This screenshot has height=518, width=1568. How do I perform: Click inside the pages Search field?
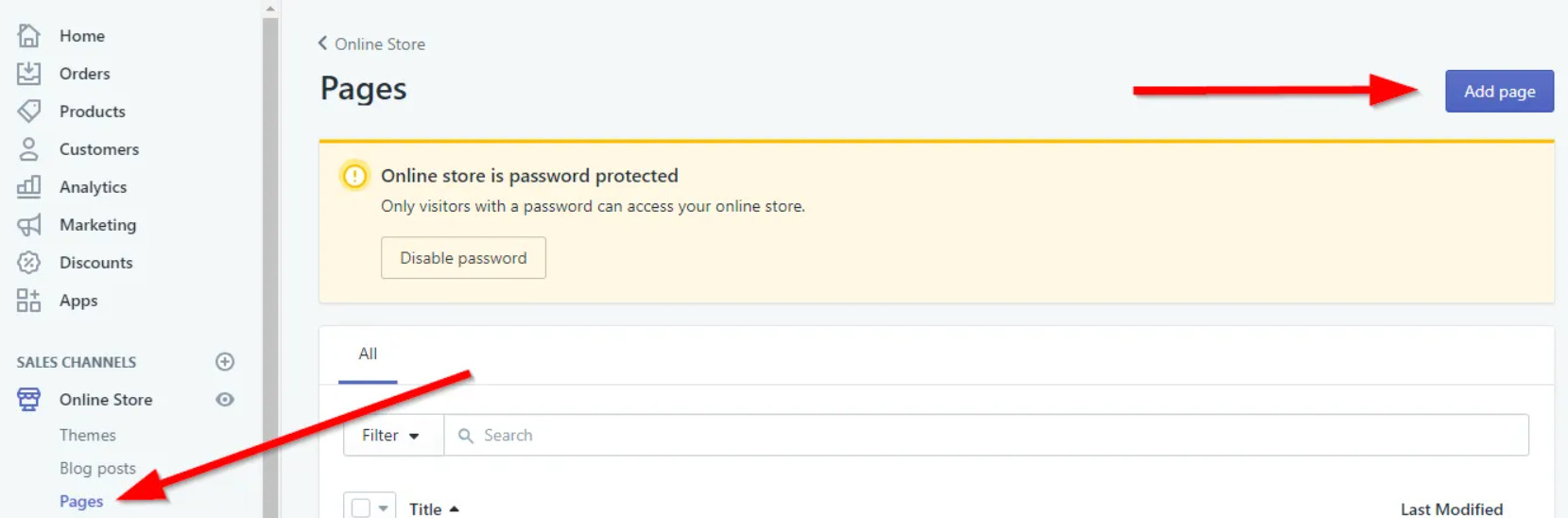coord(983,436)
